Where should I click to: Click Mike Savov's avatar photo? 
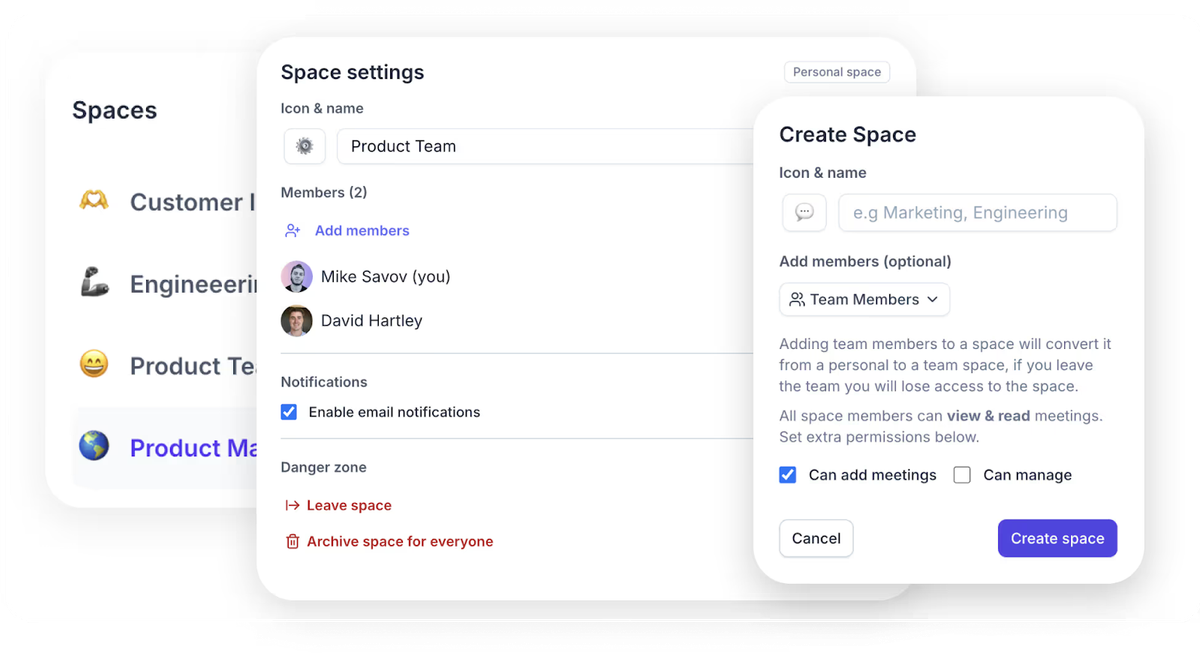(x=297, y=277)
